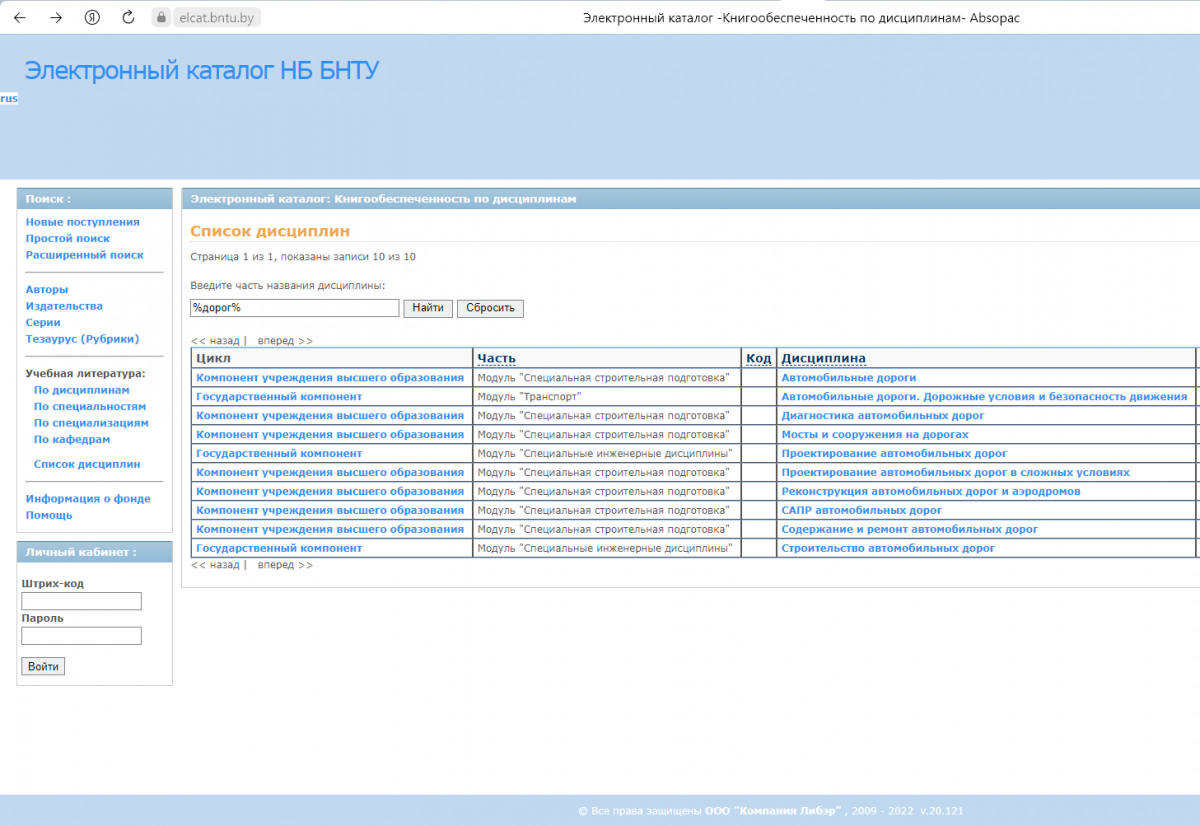Click the Штрих-код input field
The image size is (1200, 826).
click(x=81, y=601)
